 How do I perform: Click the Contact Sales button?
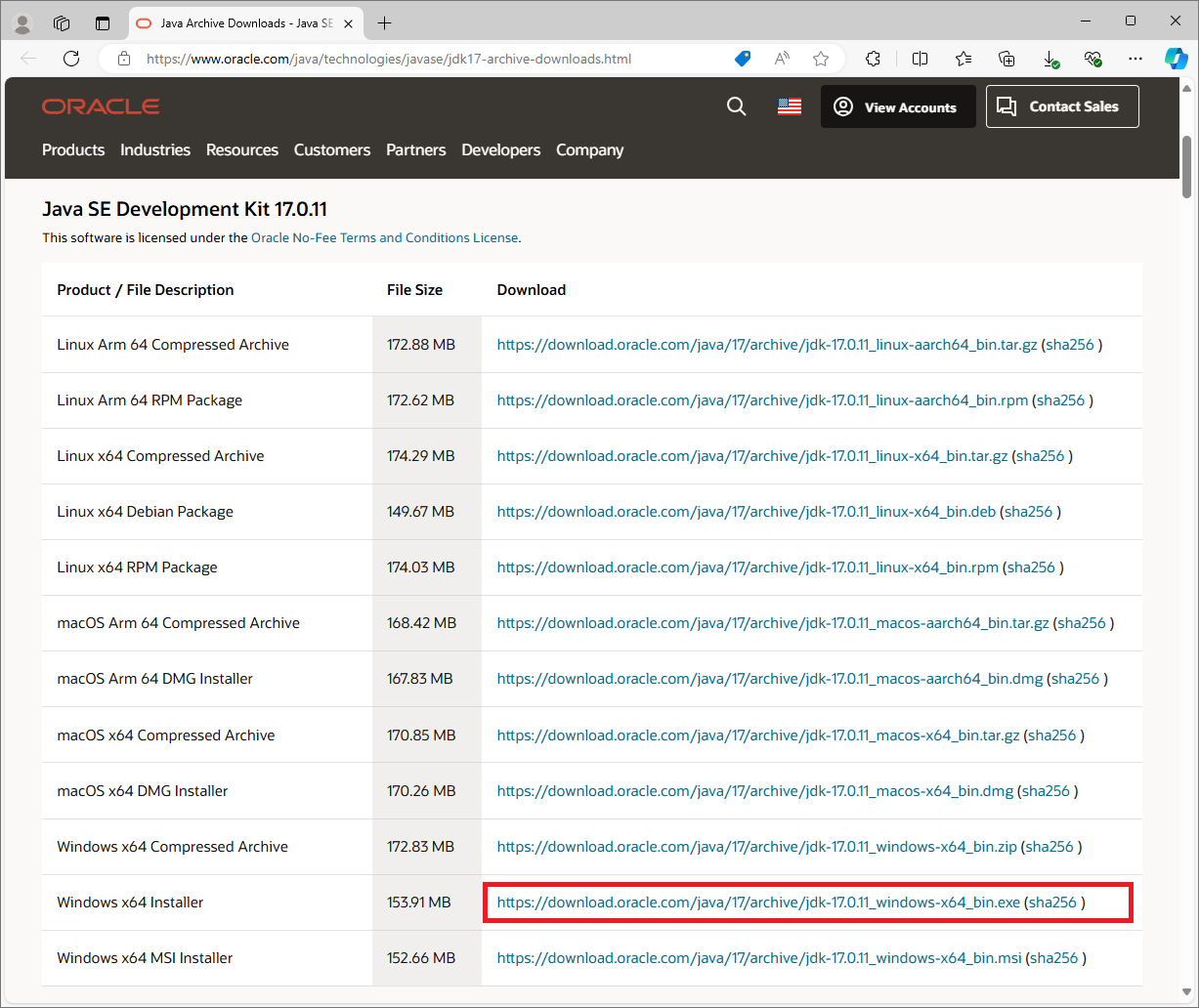(1062, 106)
